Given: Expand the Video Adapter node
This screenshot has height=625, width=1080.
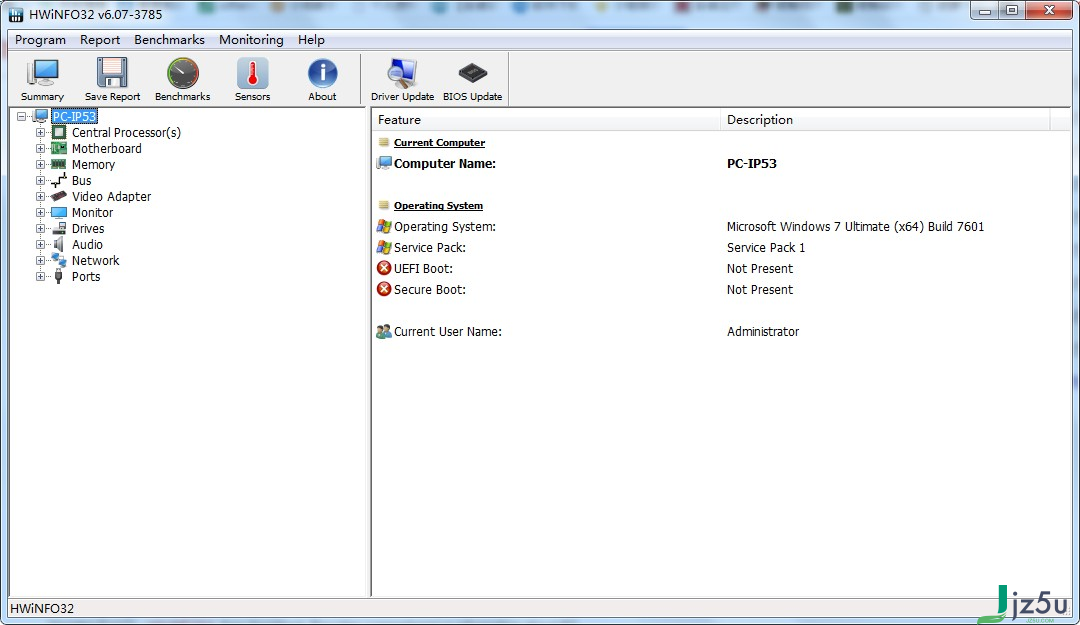Looking at the screenshot, I should pyautogui.click(x=40, y=196).
